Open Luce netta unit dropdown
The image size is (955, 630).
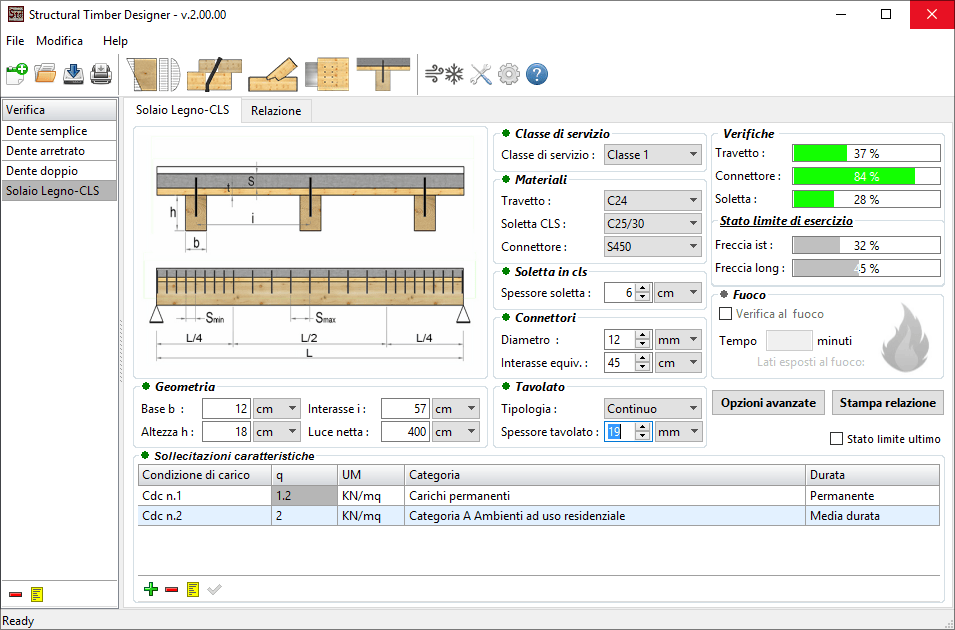coord(456,432)
